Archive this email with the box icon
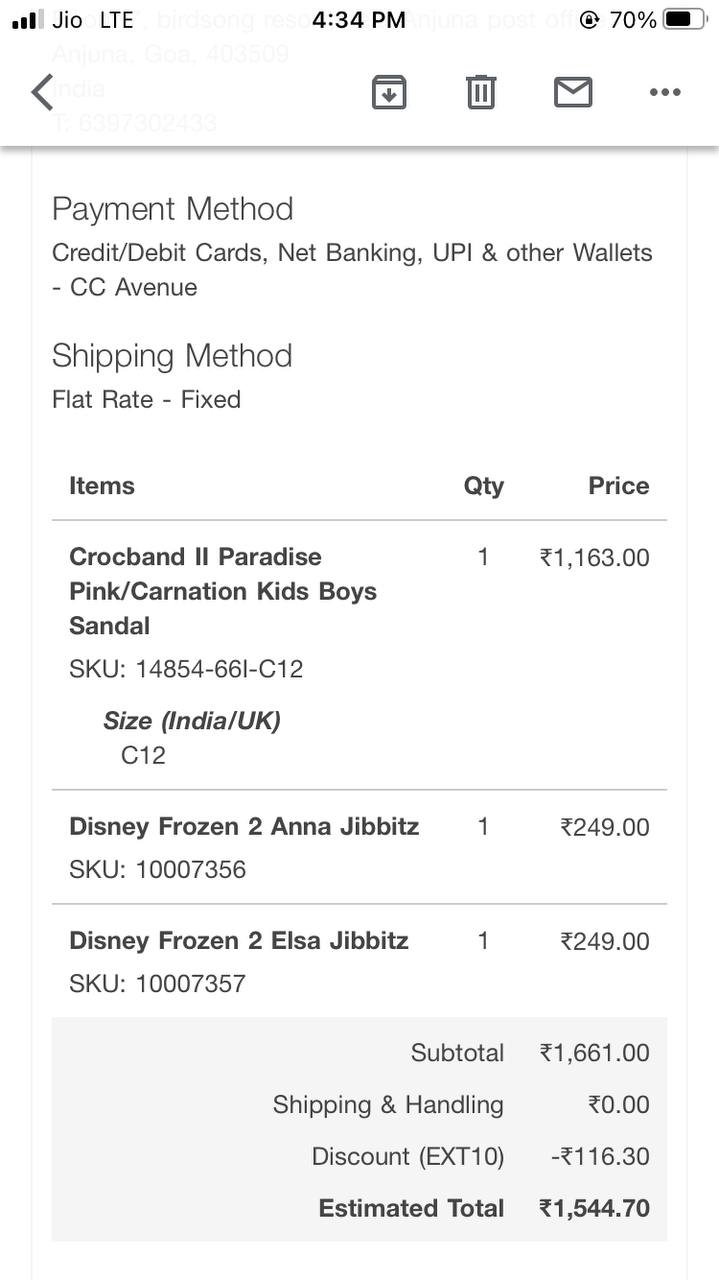Screen dimensions: 719x1280 pos(389,92)
